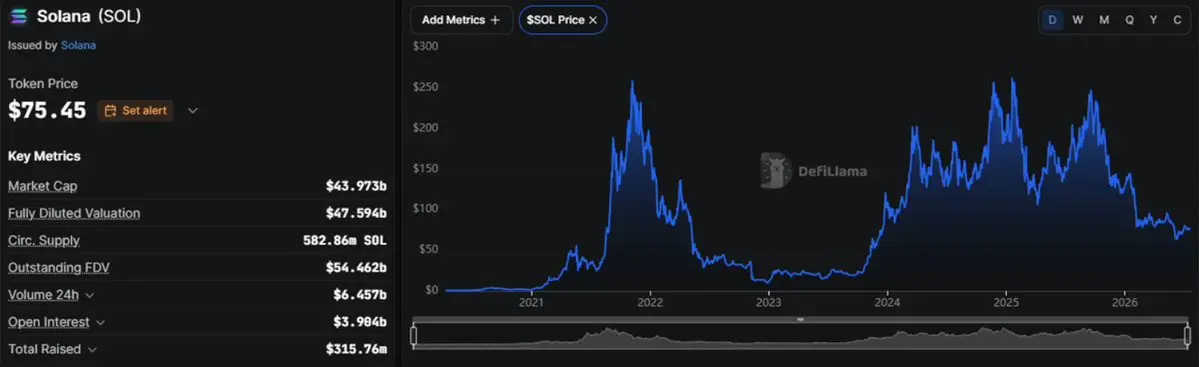The height and width of the screenshot is (367, 1199).
Task: Click the $300 y-axis label
Action: (x=425, y=46)
